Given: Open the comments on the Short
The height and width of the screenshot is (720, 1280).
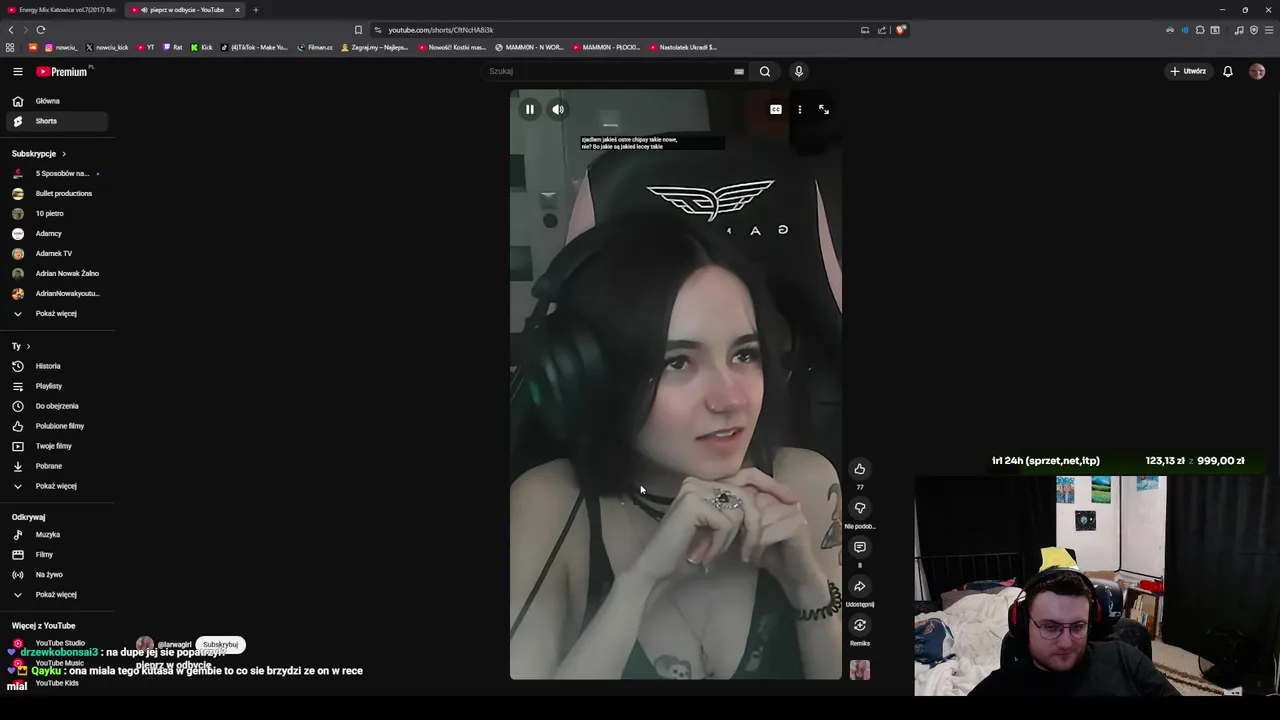Looking at the screenshot, I should click(x=860, y=547).
